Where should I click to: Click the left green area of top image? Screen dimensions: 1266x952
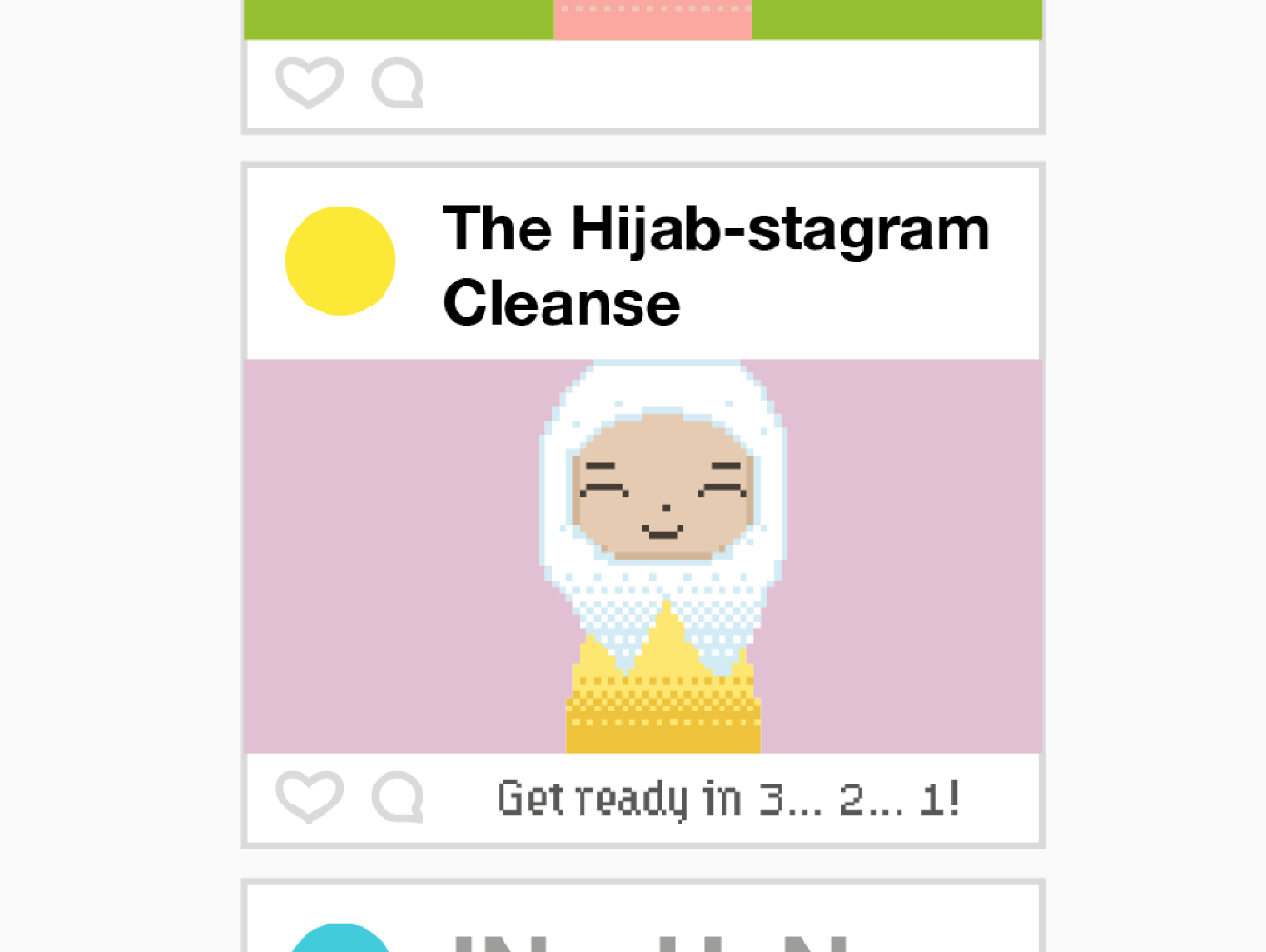(399, 19)
